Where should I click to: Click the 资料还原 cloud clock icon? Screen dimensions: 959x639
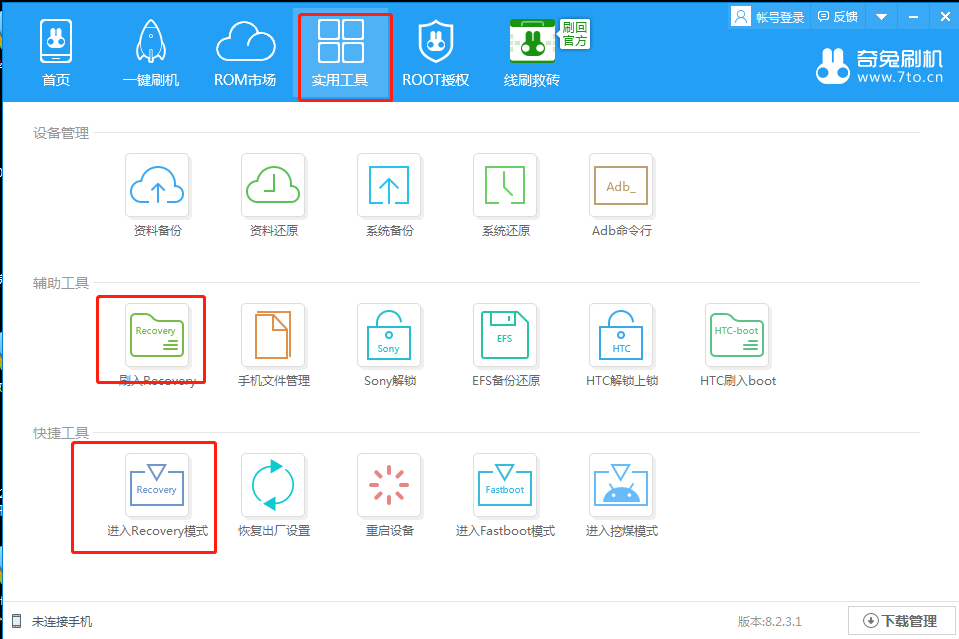[273, 185]
